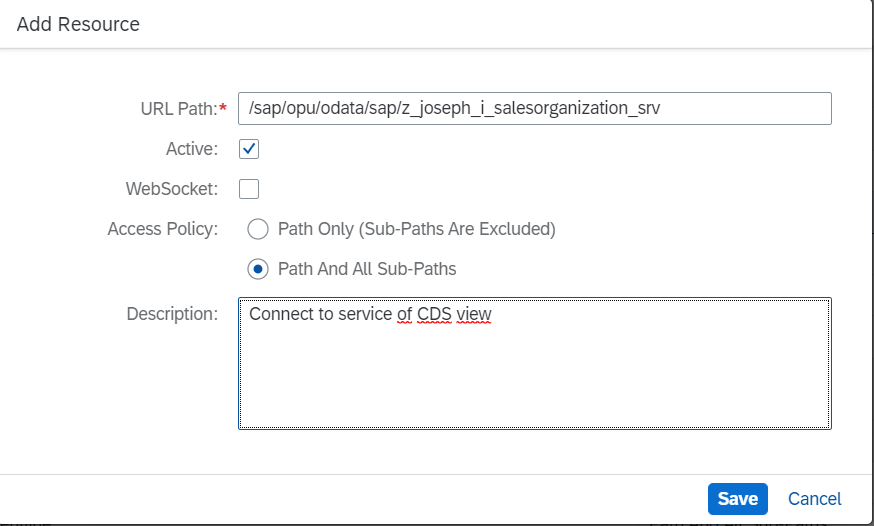Click the "Path And All Sub-Paths" option text
The width and height of the screenshot is (874, 526).
367,269
